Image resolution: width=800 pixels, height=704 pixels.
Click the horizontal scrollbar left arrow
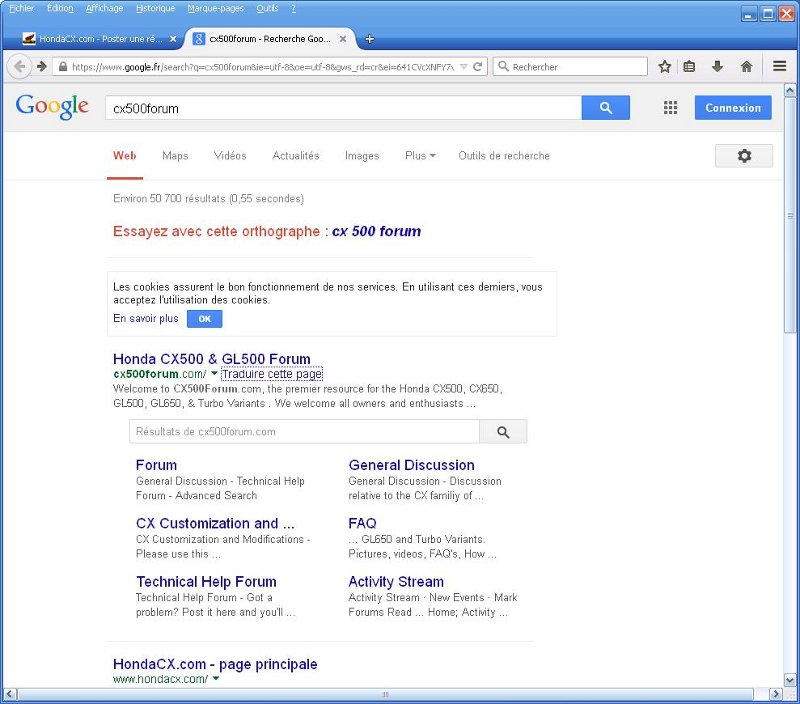coord(10,694)
